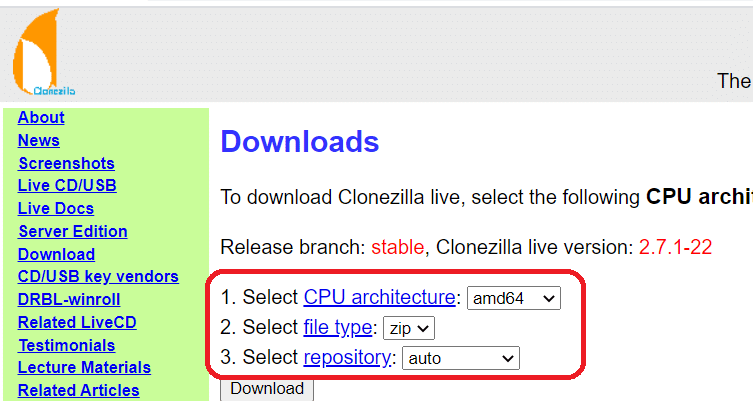Follow the file type hyperlink
753x401 pixels.
click(338, 328)
